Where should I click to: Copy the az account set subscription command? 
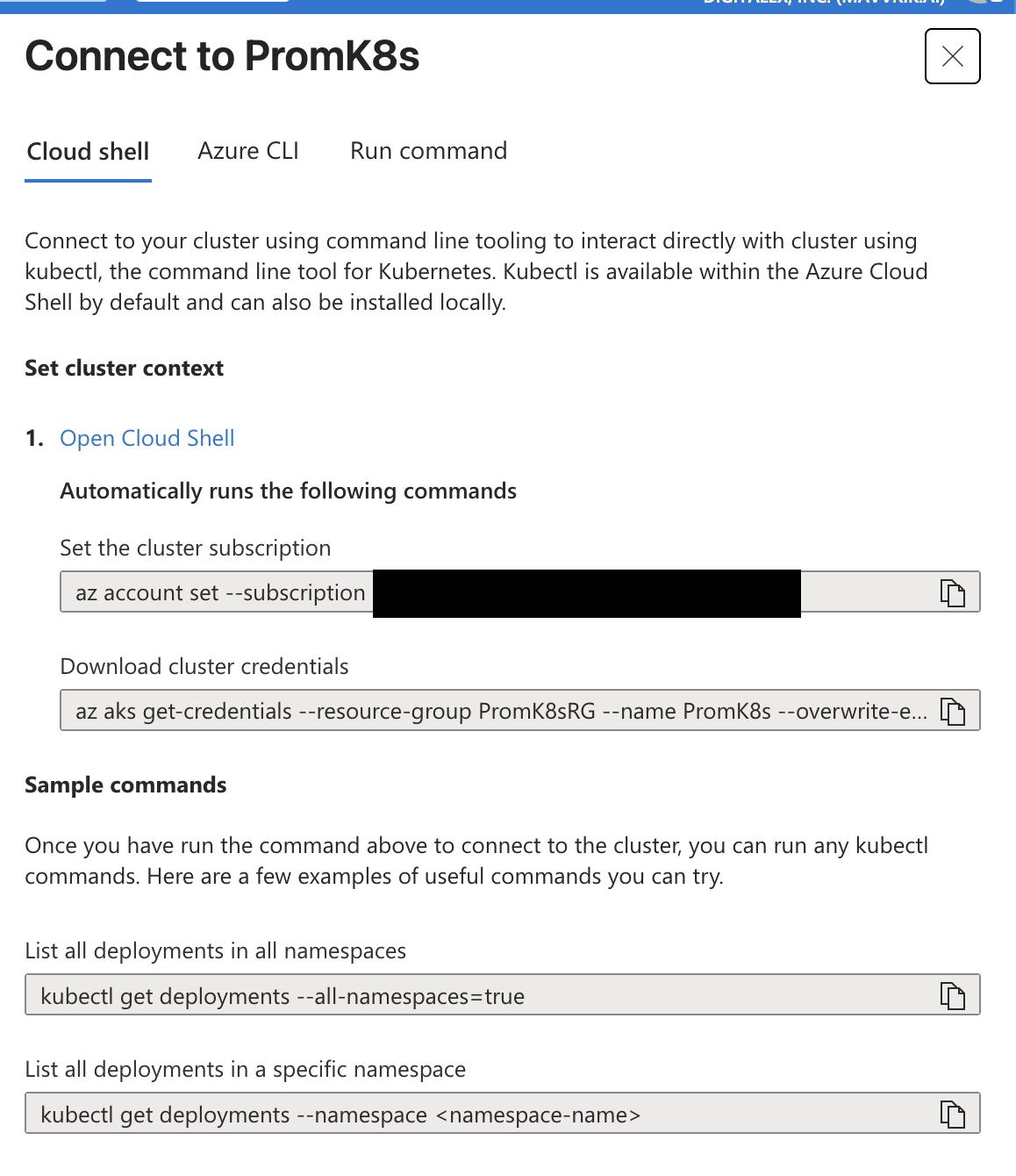[x=952, y=593]
